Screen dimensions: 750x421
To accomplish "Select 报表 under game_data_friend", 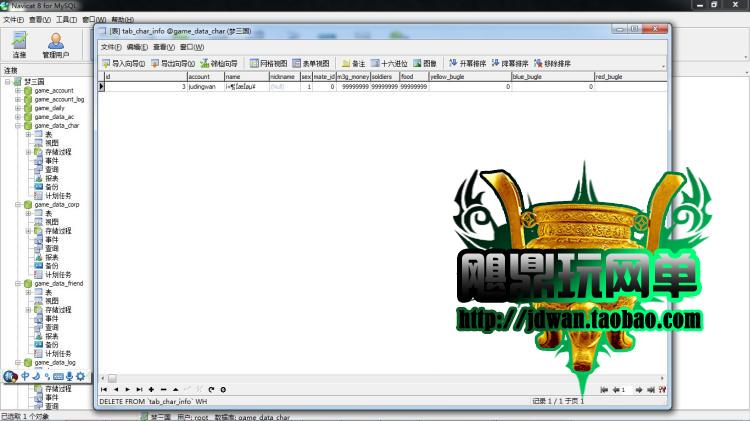I will tap(52, 336).
